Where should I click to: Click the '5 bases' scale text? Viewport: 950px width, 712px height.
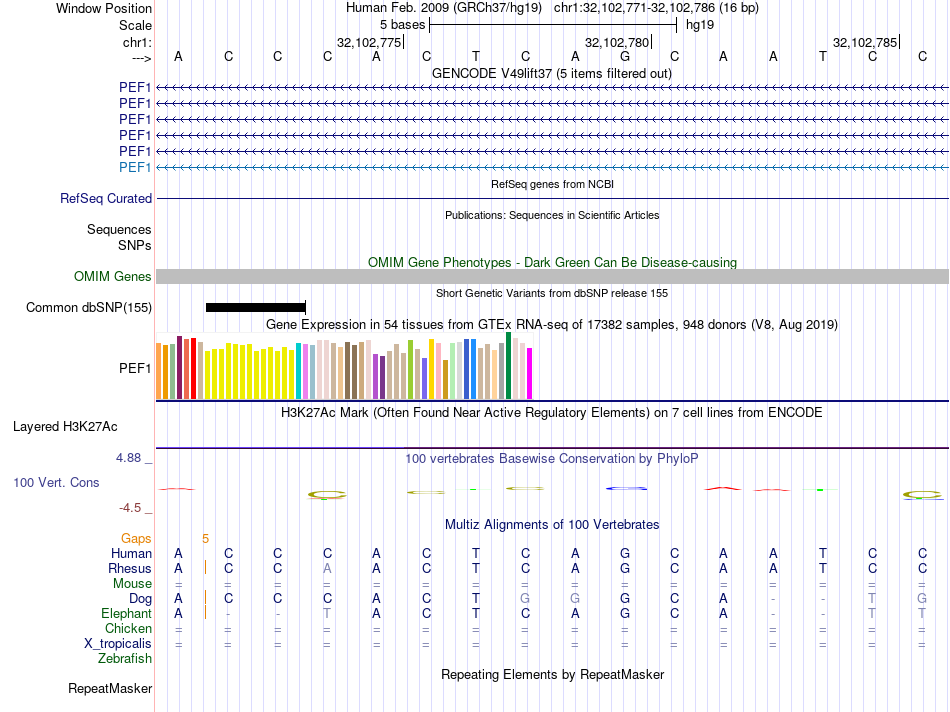402,25
